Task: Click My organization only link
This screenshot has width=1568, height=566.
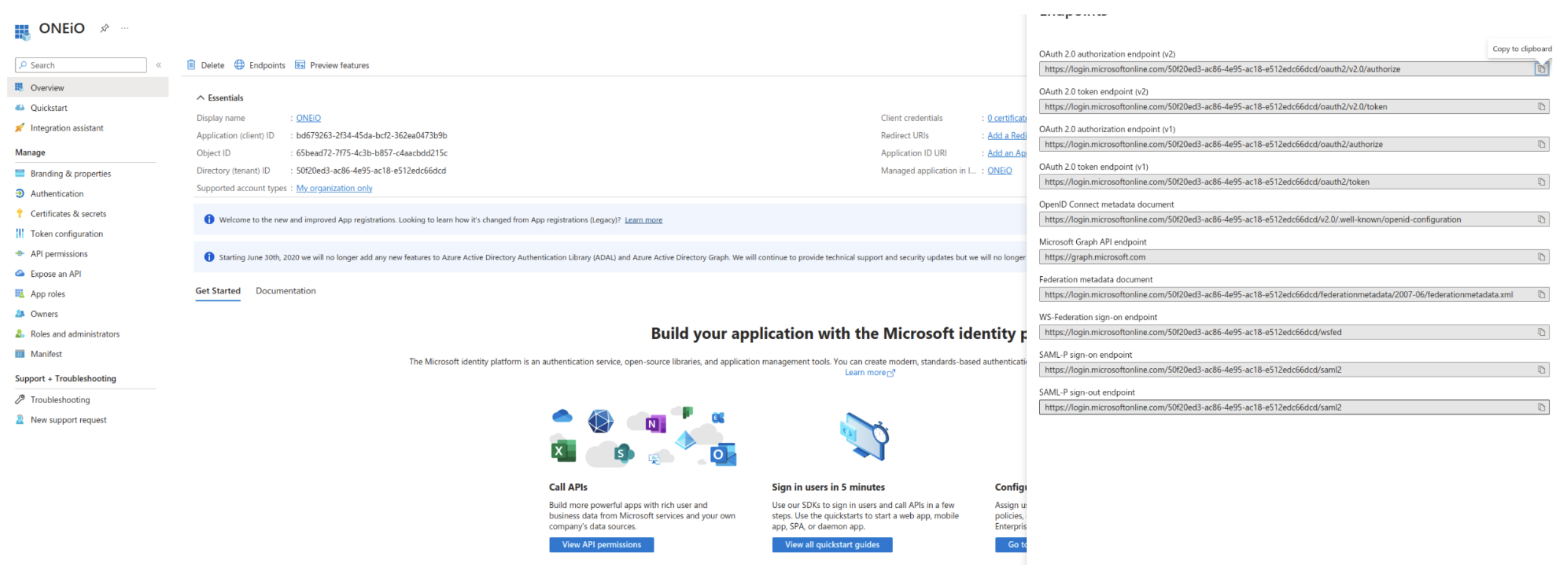Action: click(334, 188)
